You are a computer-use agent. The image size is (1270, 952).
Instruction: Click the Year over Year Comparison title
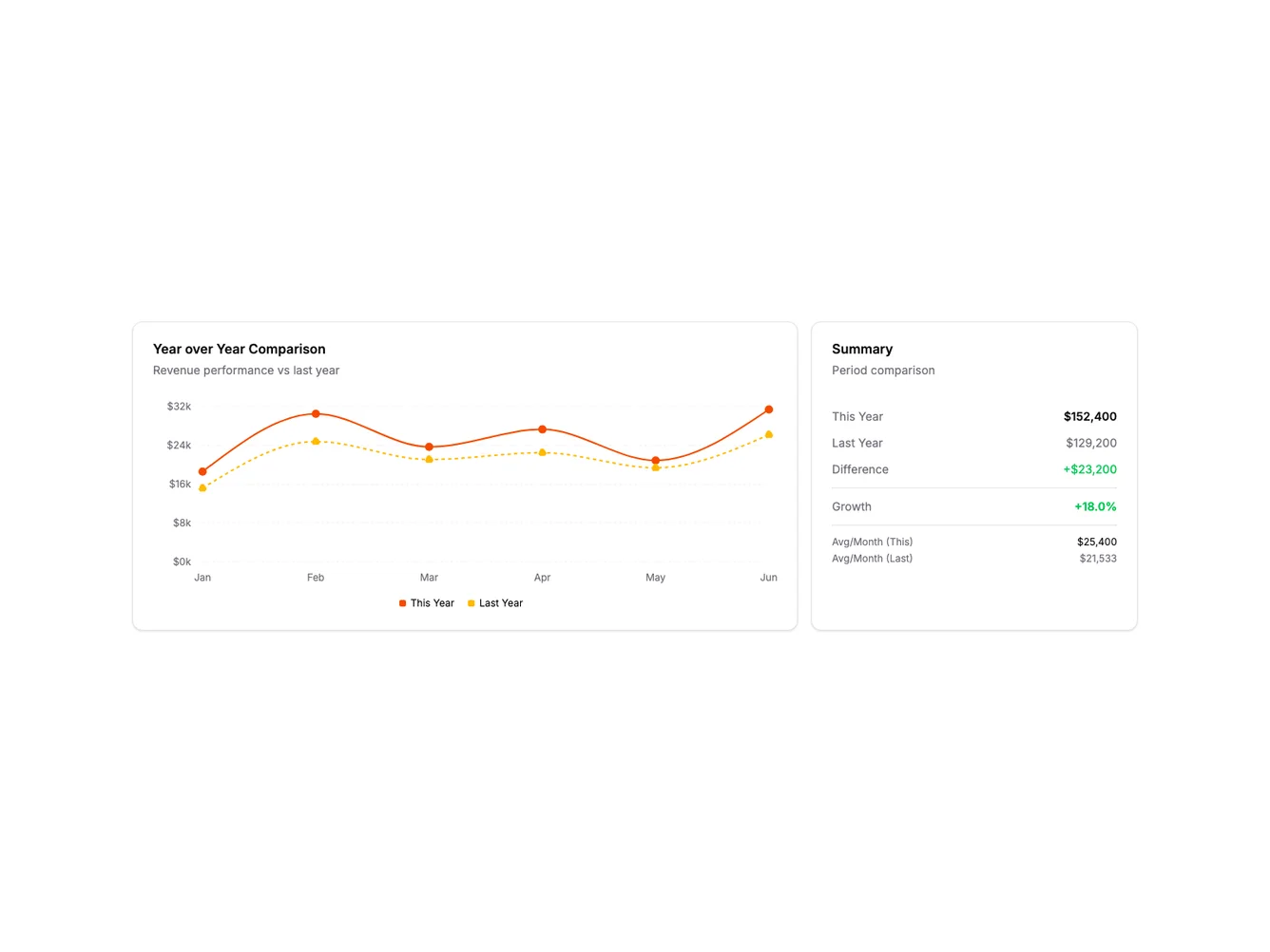tap(240, 350)
